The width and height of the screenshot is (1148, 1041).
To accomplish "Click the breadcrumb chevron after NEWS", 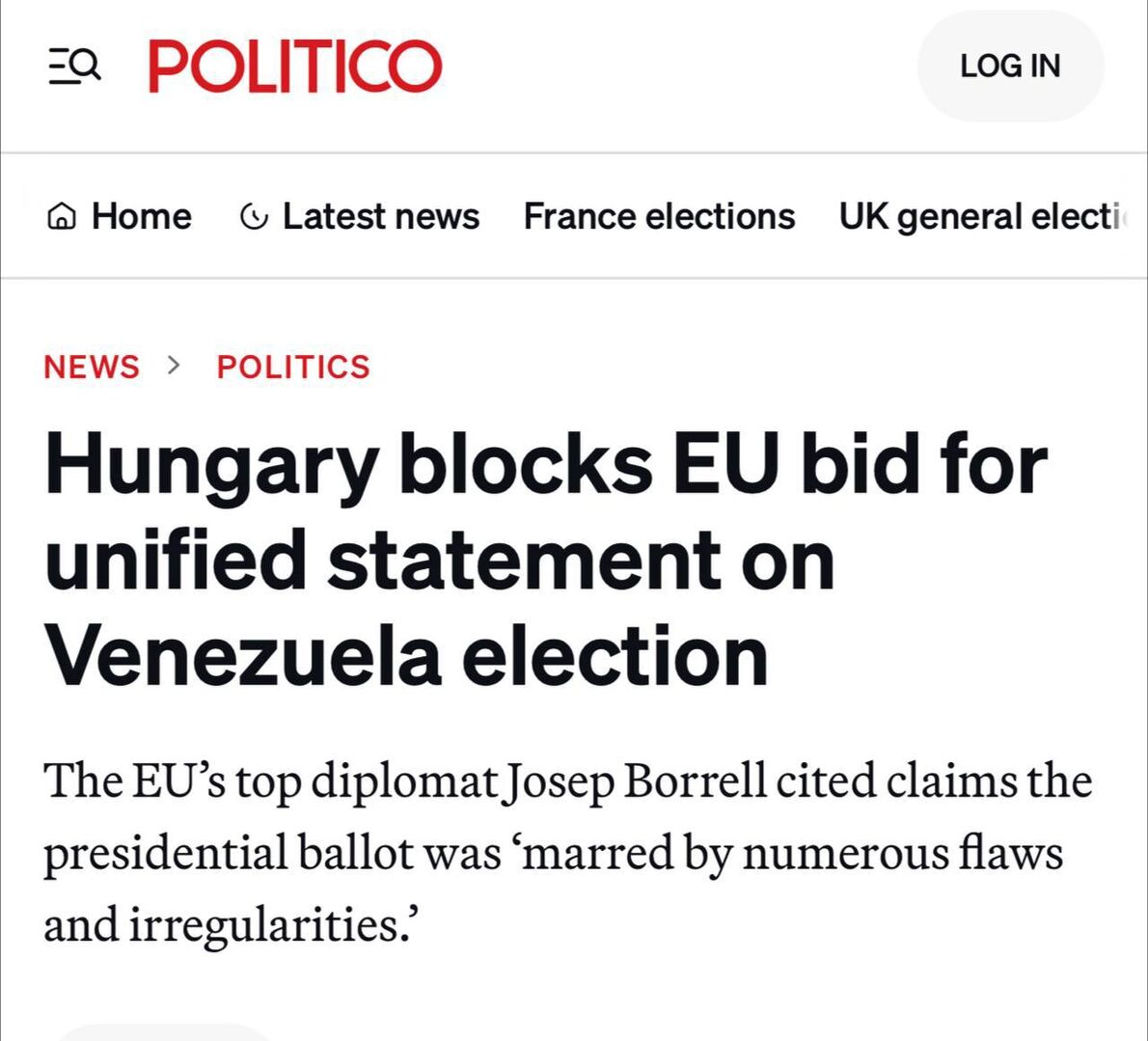I will click(x=174, y=365).
